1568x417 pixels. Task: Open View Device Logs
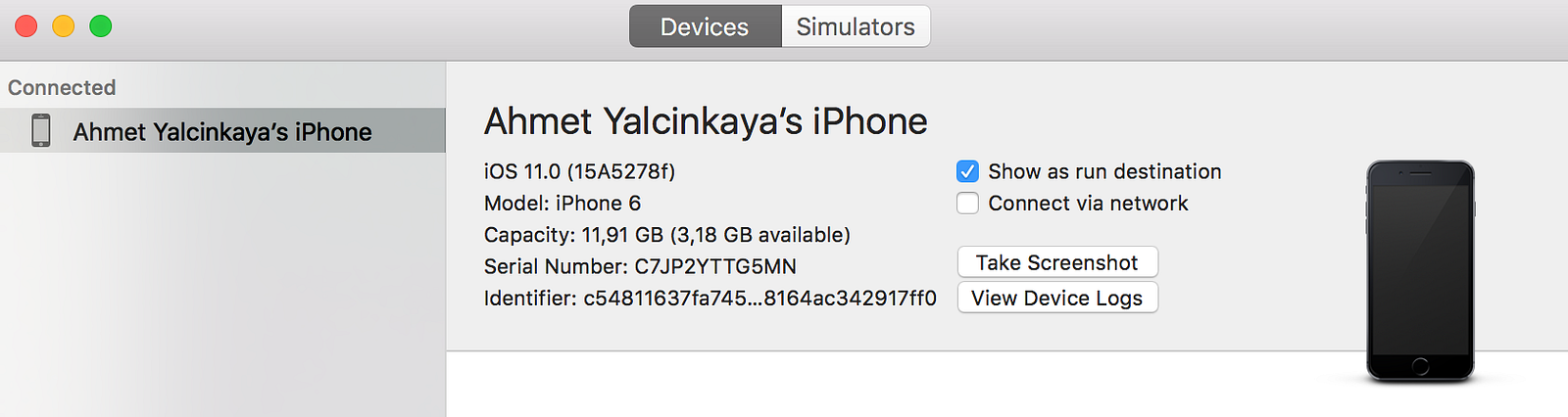click(x=1057, y=298)
